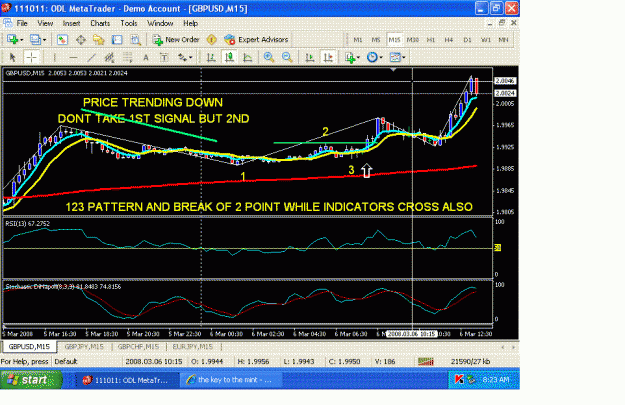This screenshot has width=625, height=405.
Task: Click the RSI(13) indicator label
Action: [x=28, y=224]
